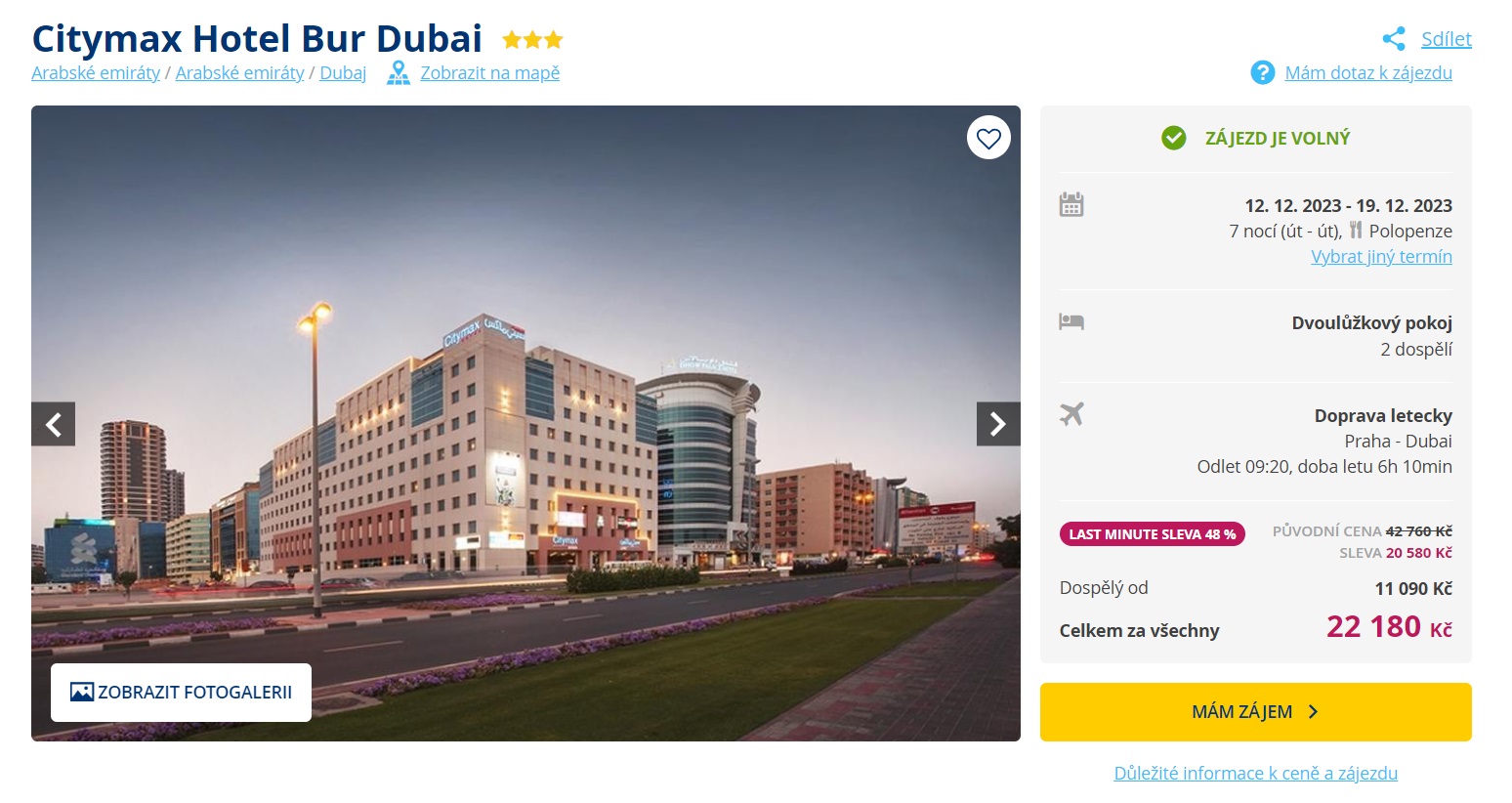The image size is (1512, 803).
Task: Click the main hotel photo
Action: click(525, 423)
